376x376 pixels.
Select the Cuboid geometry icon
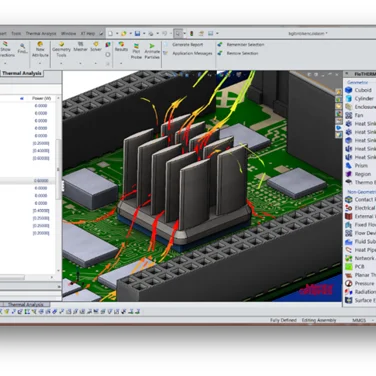[x=349, y=90]
